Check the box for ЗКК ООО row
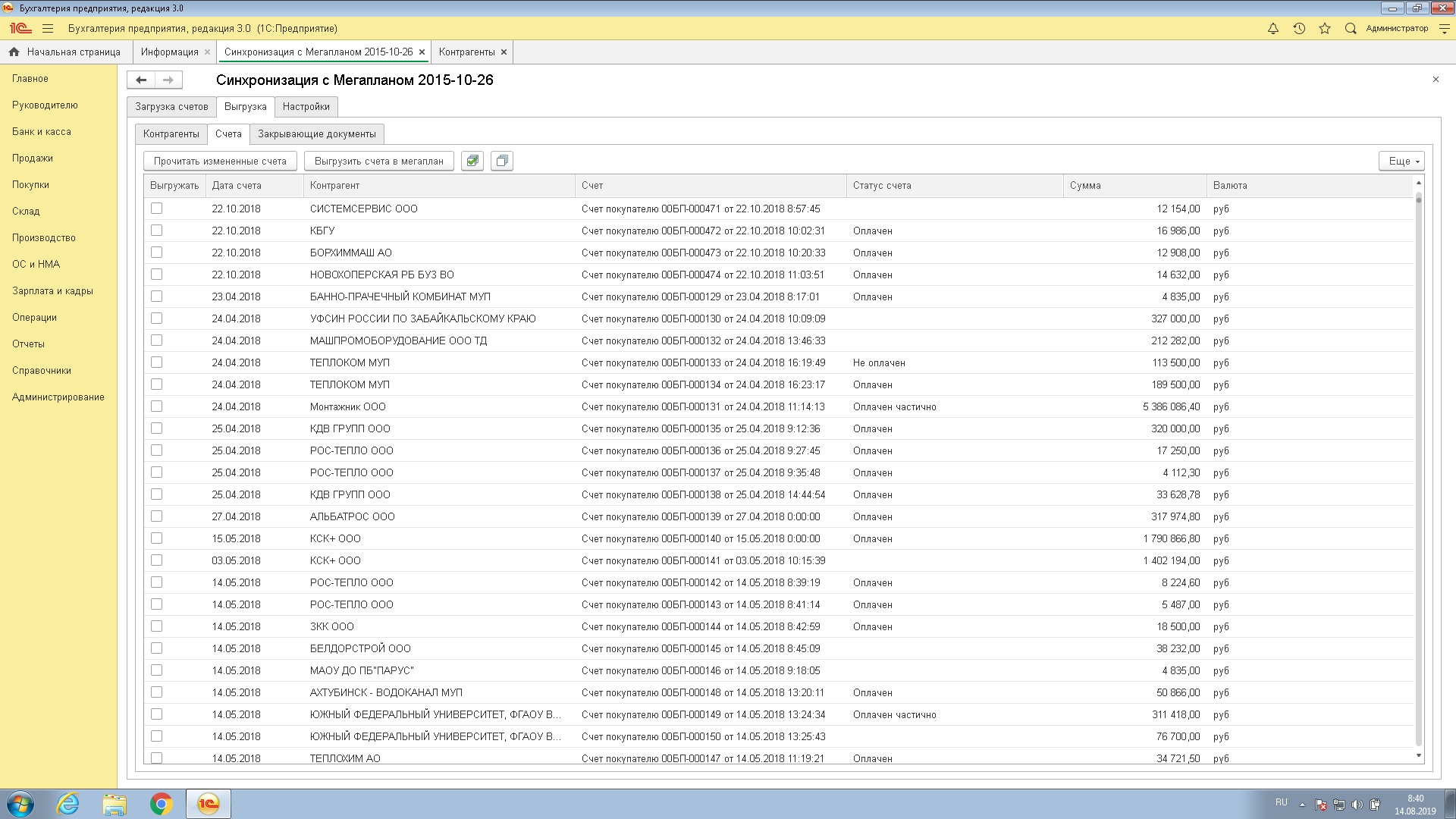The image size is (1456, 819). (156, 626)
